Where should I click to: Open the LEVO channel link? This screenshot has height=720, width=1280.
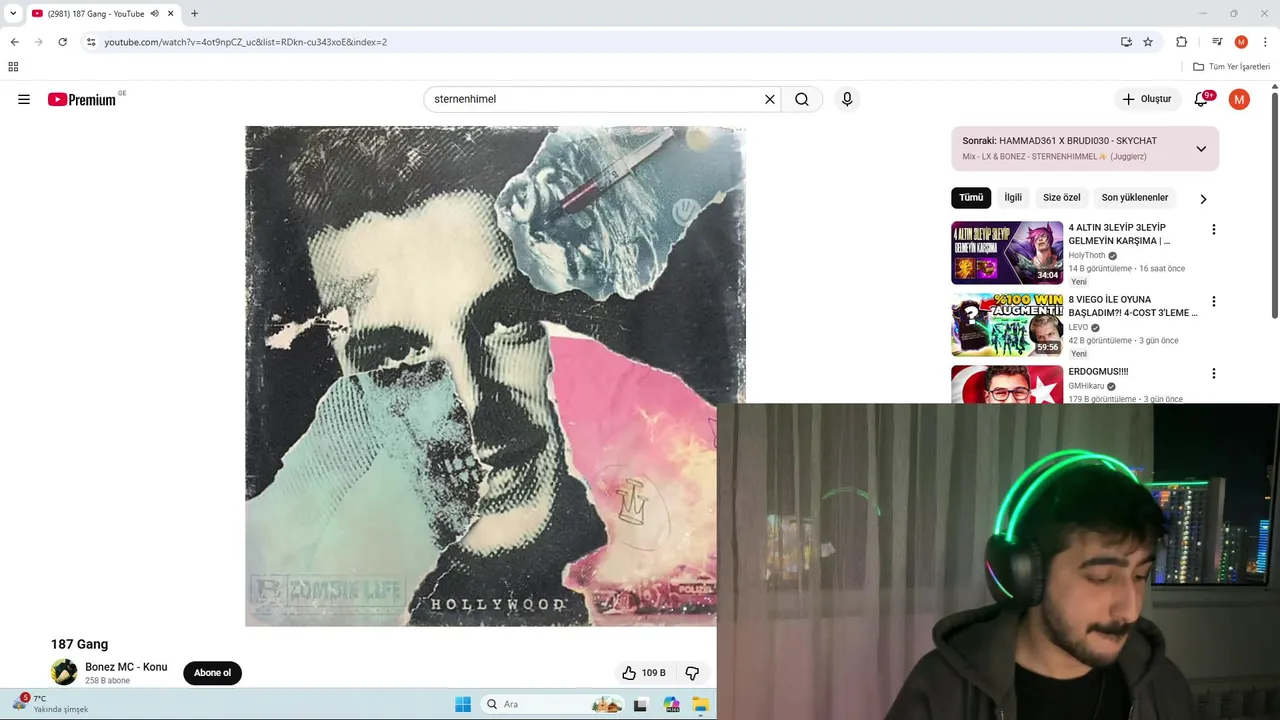click(x=1078, y=327)
